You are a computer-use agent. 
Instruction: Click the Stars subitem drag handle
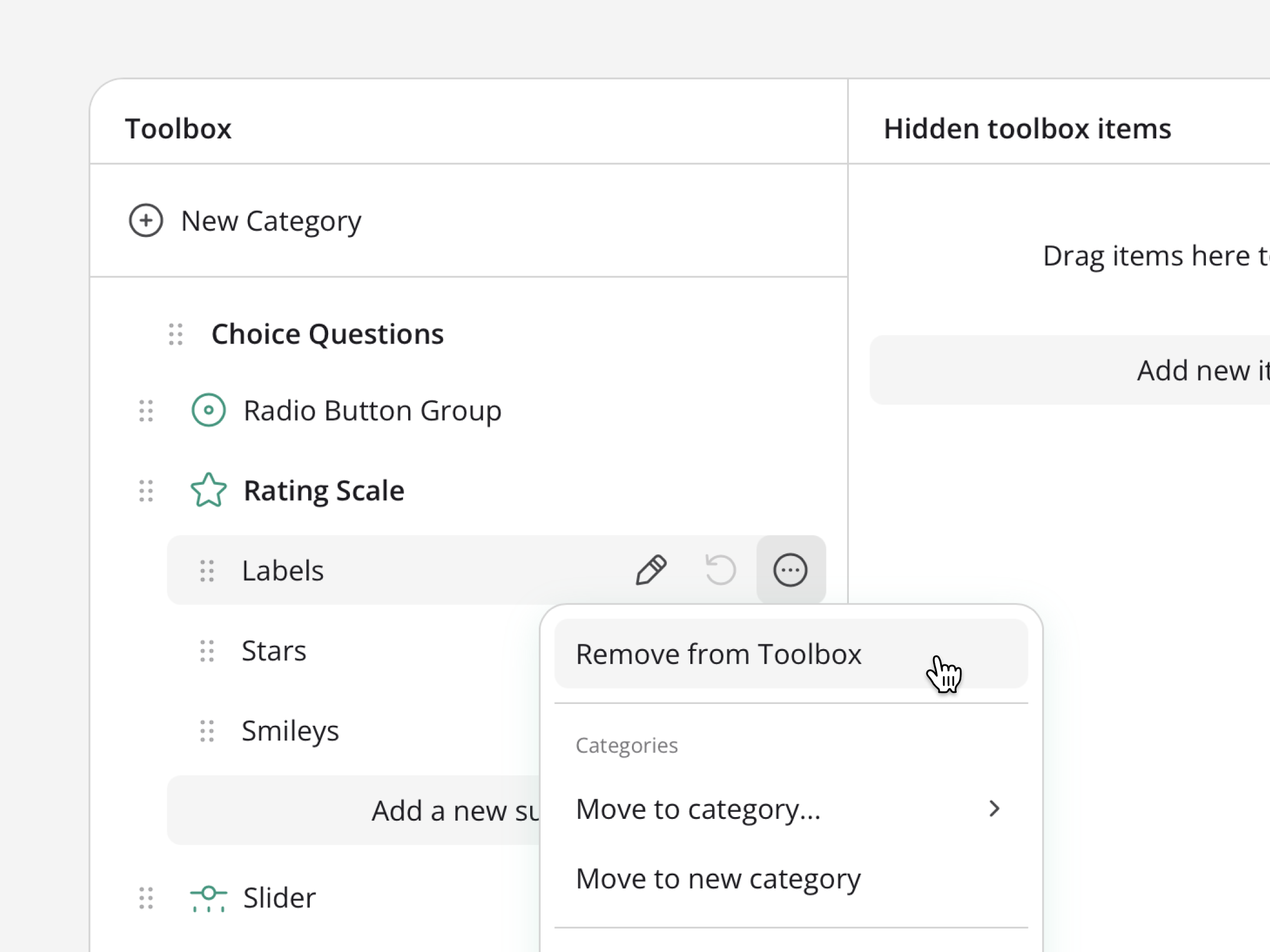coord(207,651)
